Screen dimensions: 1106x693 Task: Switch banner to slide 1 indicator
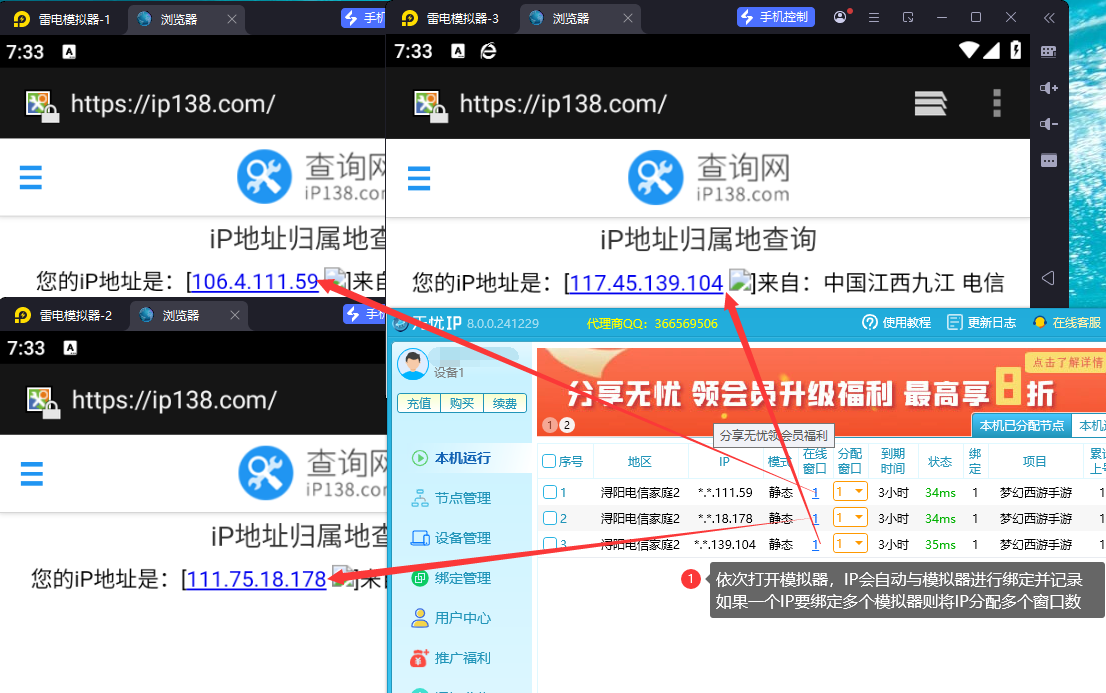[550, 425]
